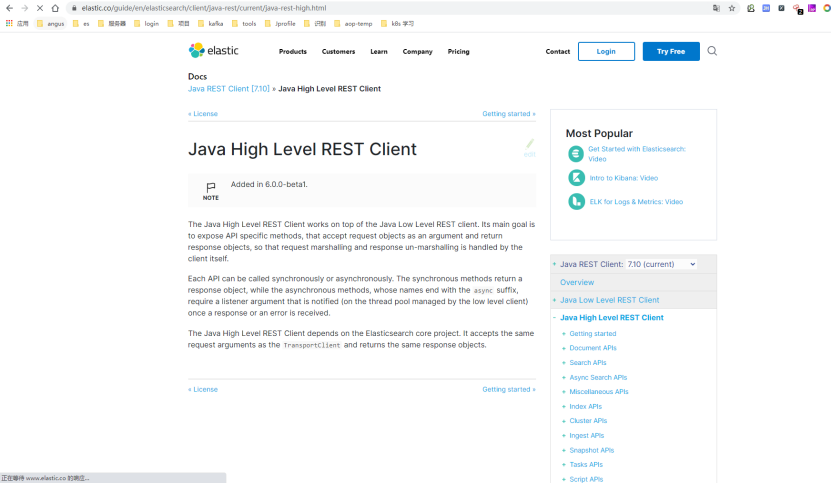Open the Pricing page
The image size is (831, 484).
(x=458, y=51)
